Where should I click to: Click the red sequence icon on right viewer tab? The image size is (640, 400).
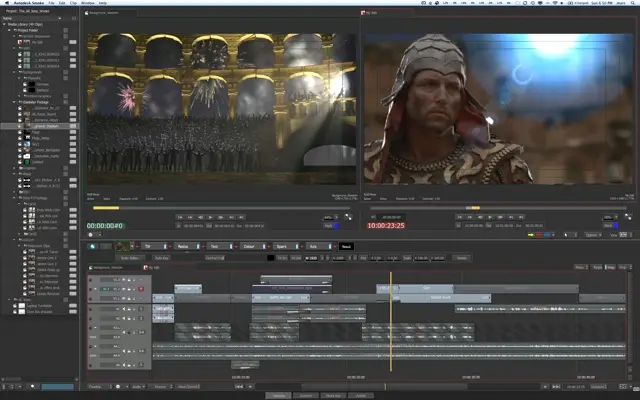tap(363, 13)
